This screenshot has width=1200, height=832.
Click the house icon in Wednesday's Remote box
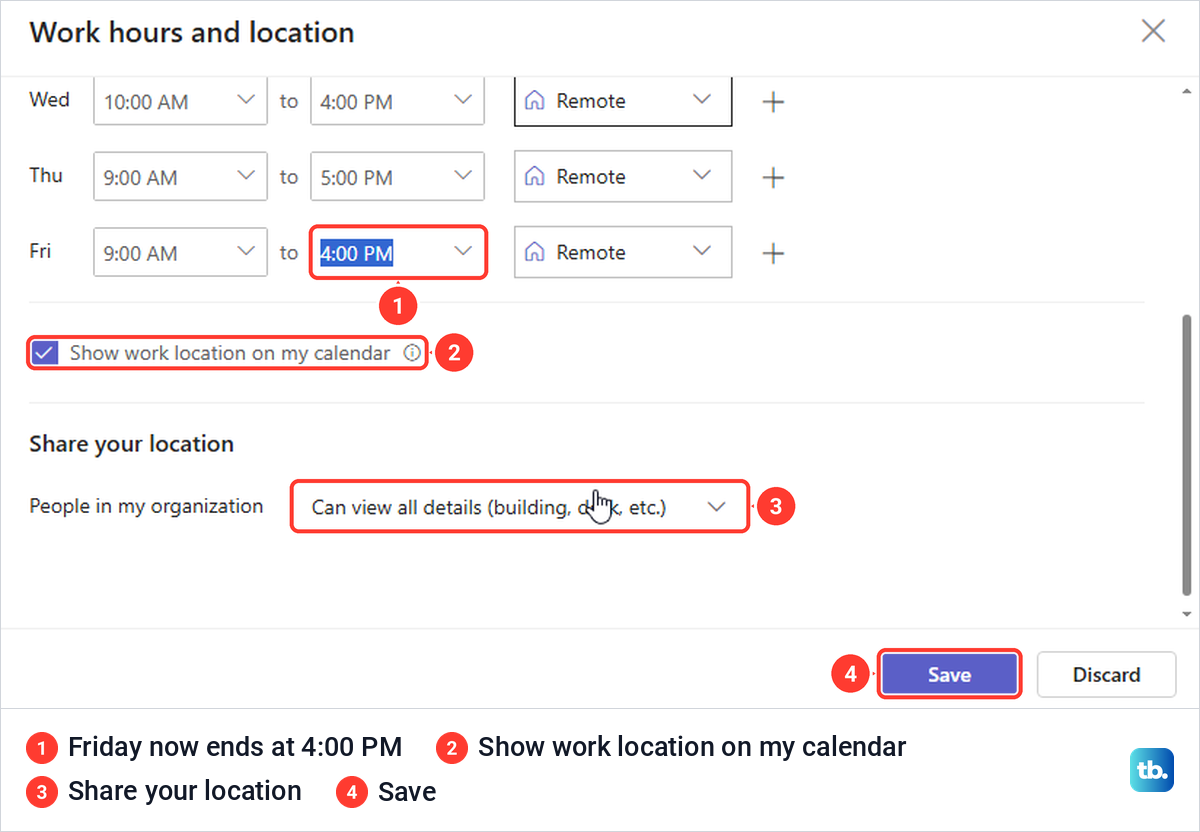click(535, 101)
